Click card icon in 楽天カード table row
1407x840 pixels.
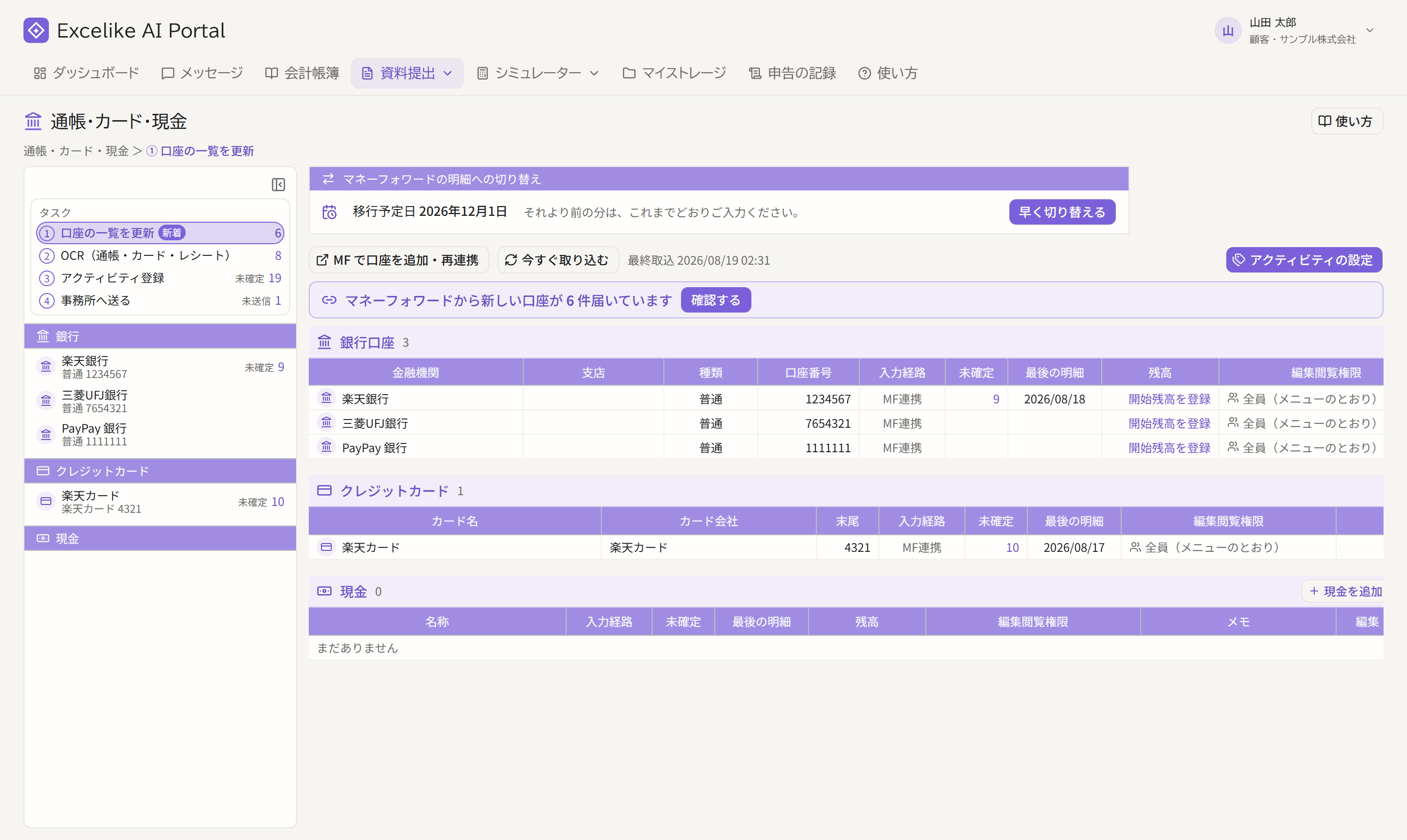coord(327,547)
